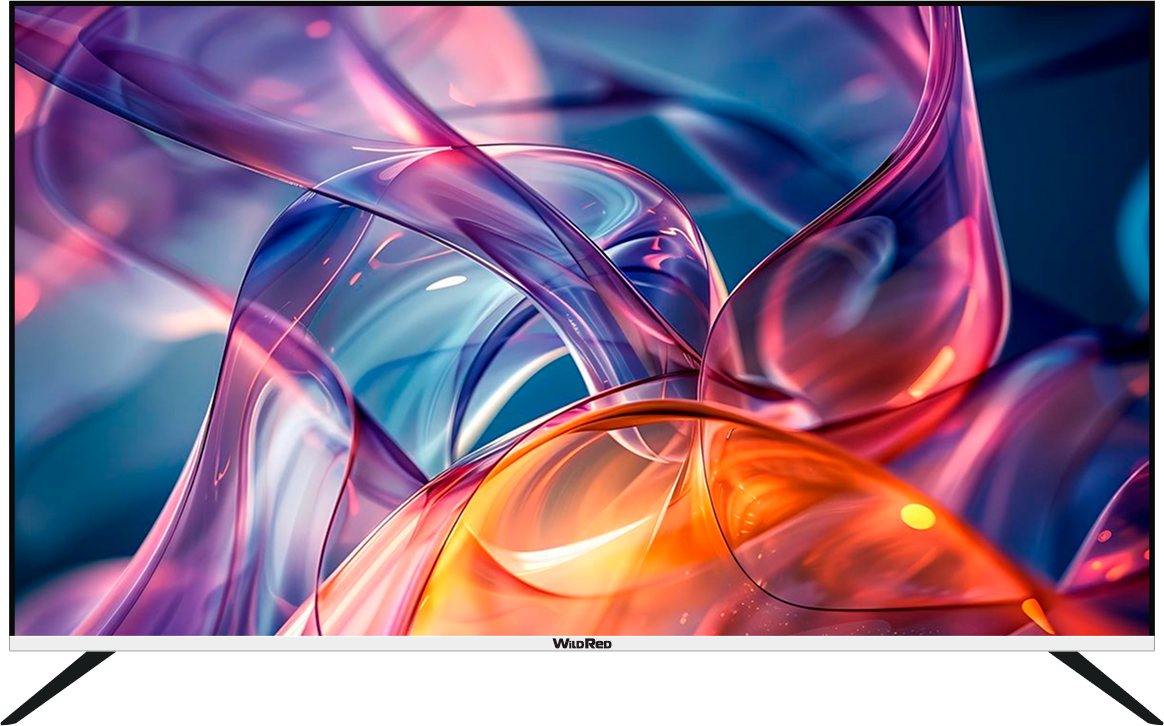Click the WildRed logo on the TV bezel
This screenshot has width=1164, height=726.
click(x=582, y=644)
